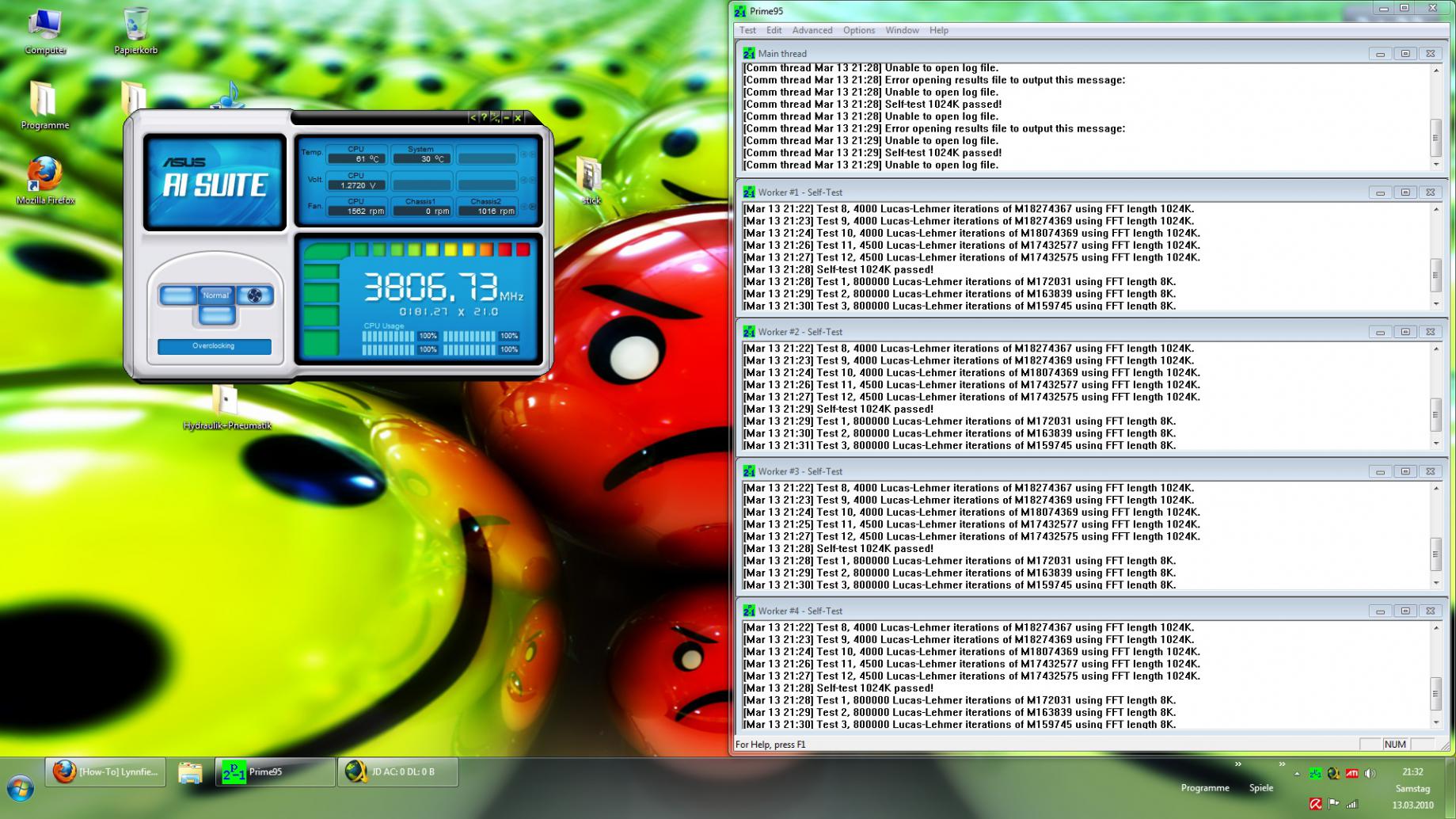Click Worker #4's Test 10 log line
This screenshot has width=1456, height=819.
click(x=971, y=652)
